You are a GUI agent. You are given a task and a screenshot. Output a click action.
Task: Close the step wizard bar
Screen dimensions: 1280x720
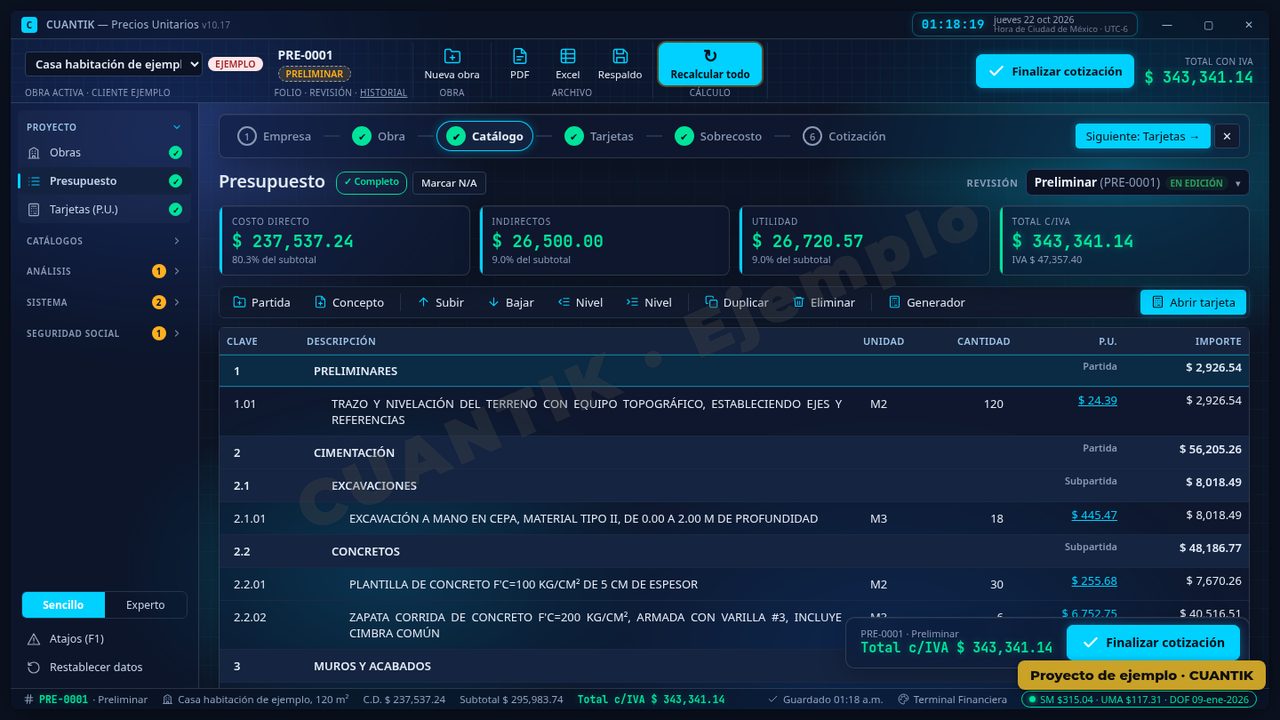[1227, 136]
